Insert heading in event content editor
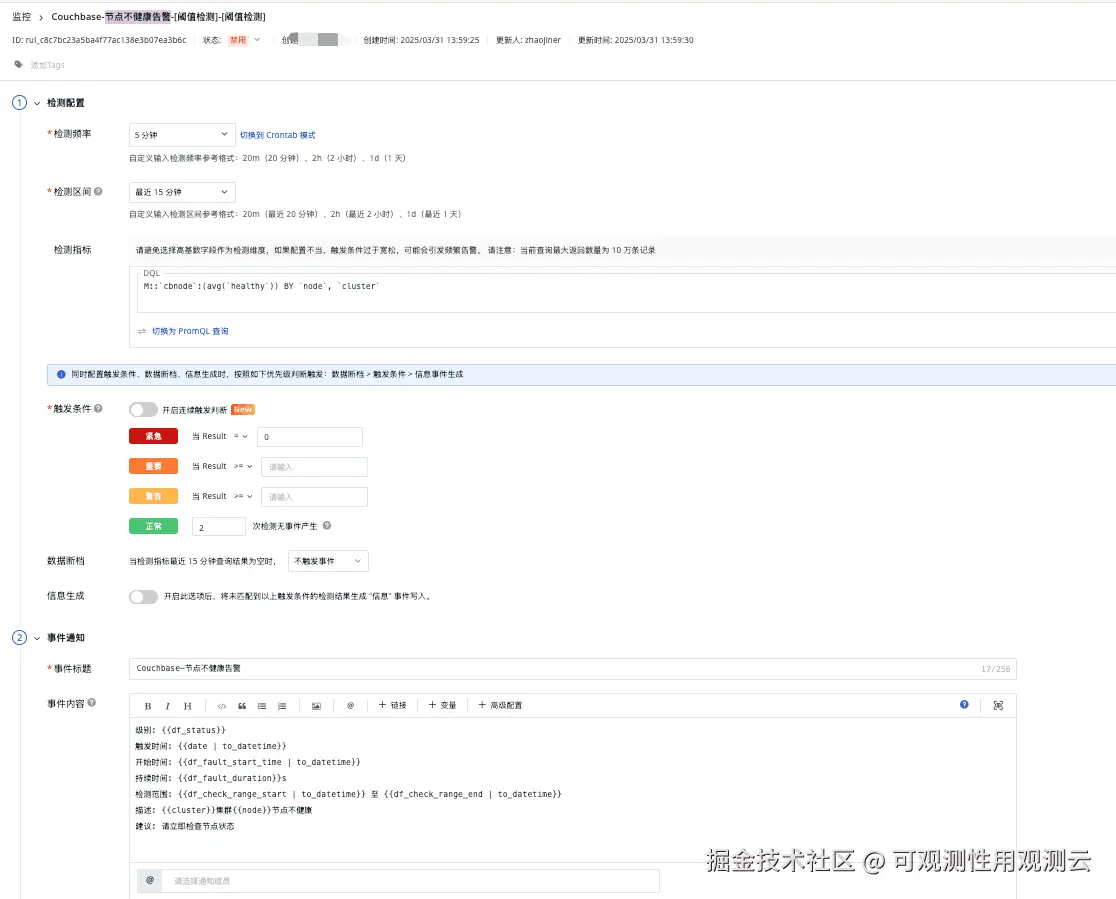 click(x=187, y=706)
